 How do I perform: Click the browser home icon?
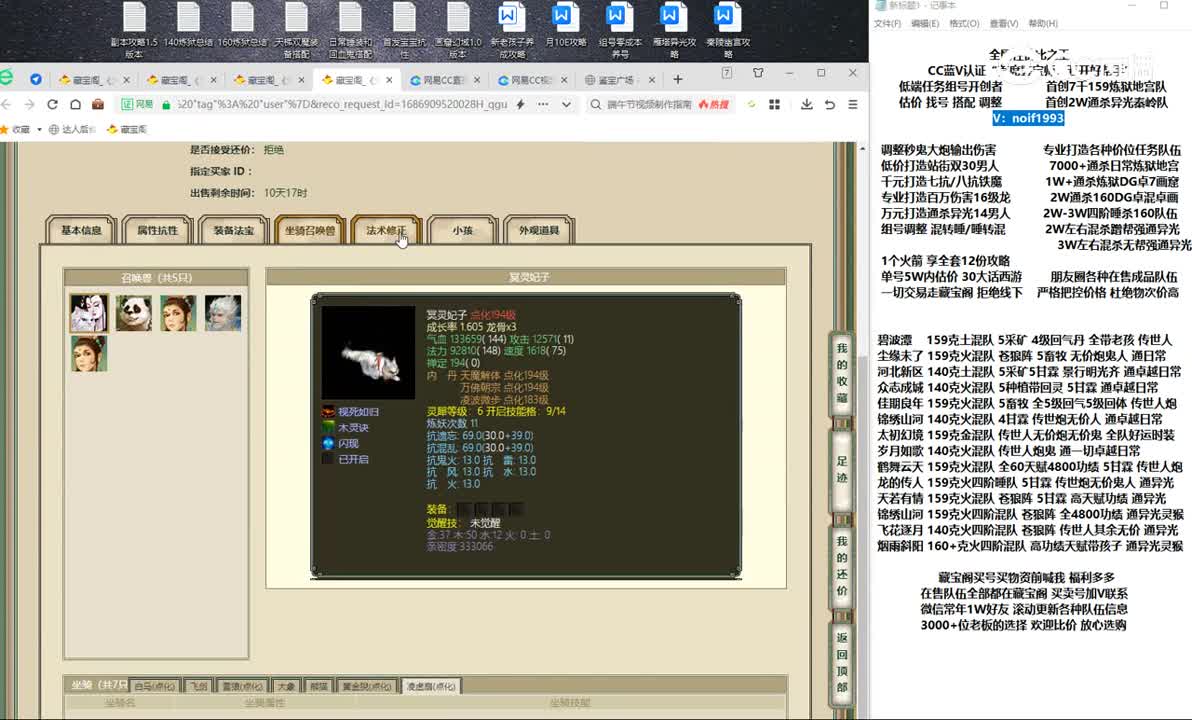tap(75, 104)
